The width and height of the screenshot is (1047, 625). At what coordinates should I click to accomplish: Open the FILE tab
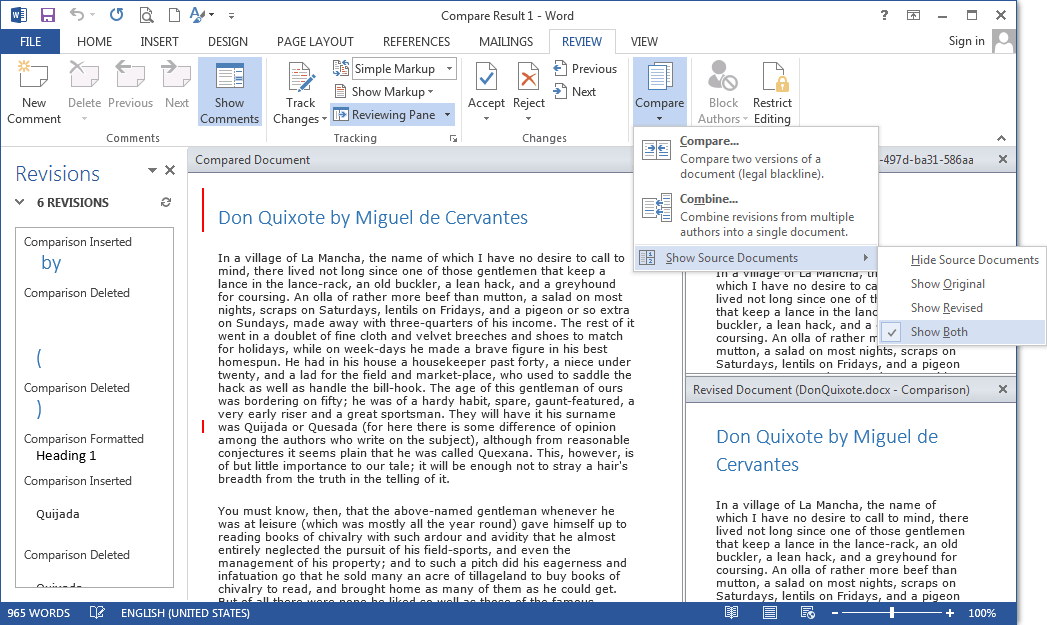30,41
